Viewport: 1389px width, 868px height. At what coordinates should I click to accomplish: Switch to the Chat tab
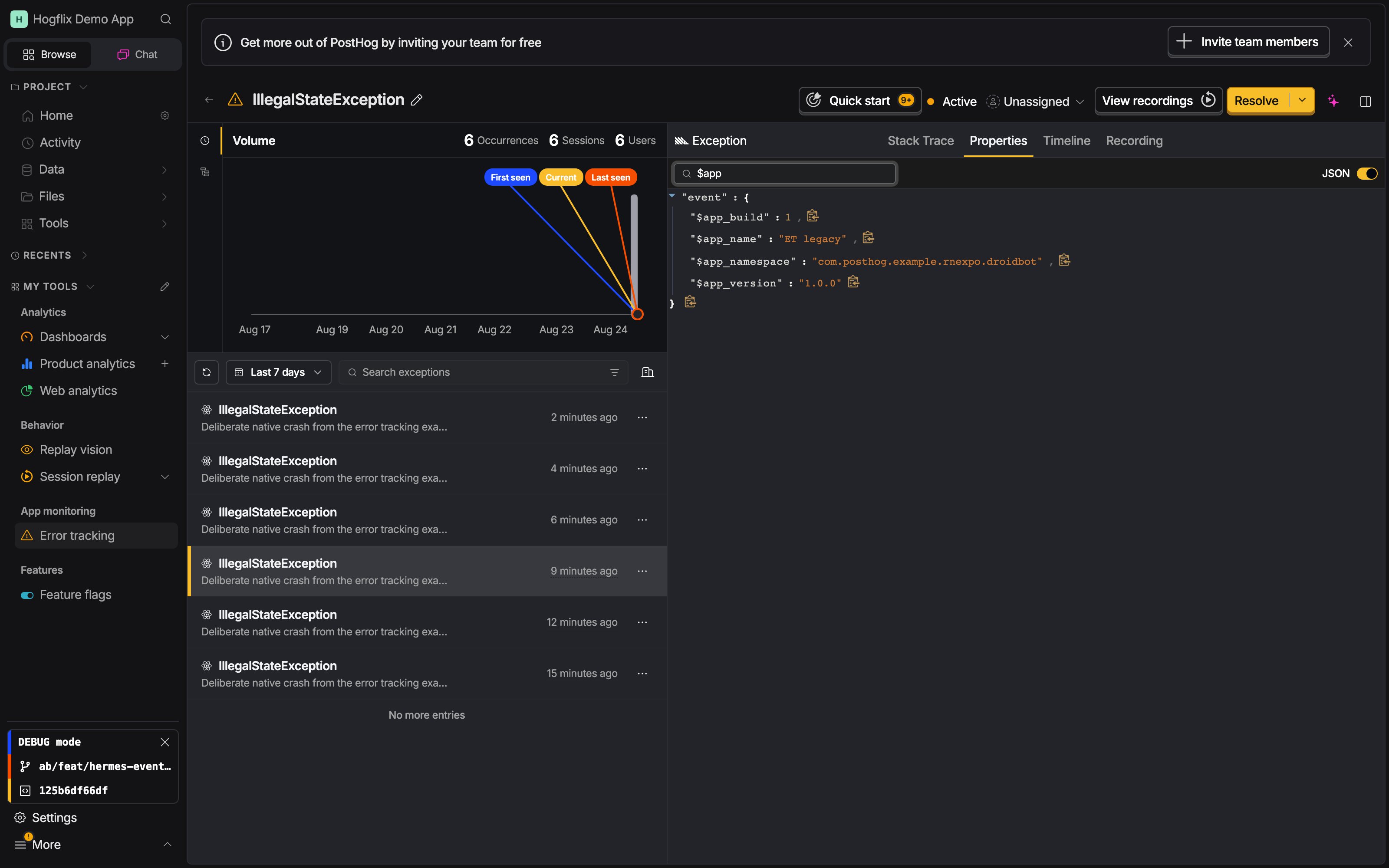tap(137, 55)
